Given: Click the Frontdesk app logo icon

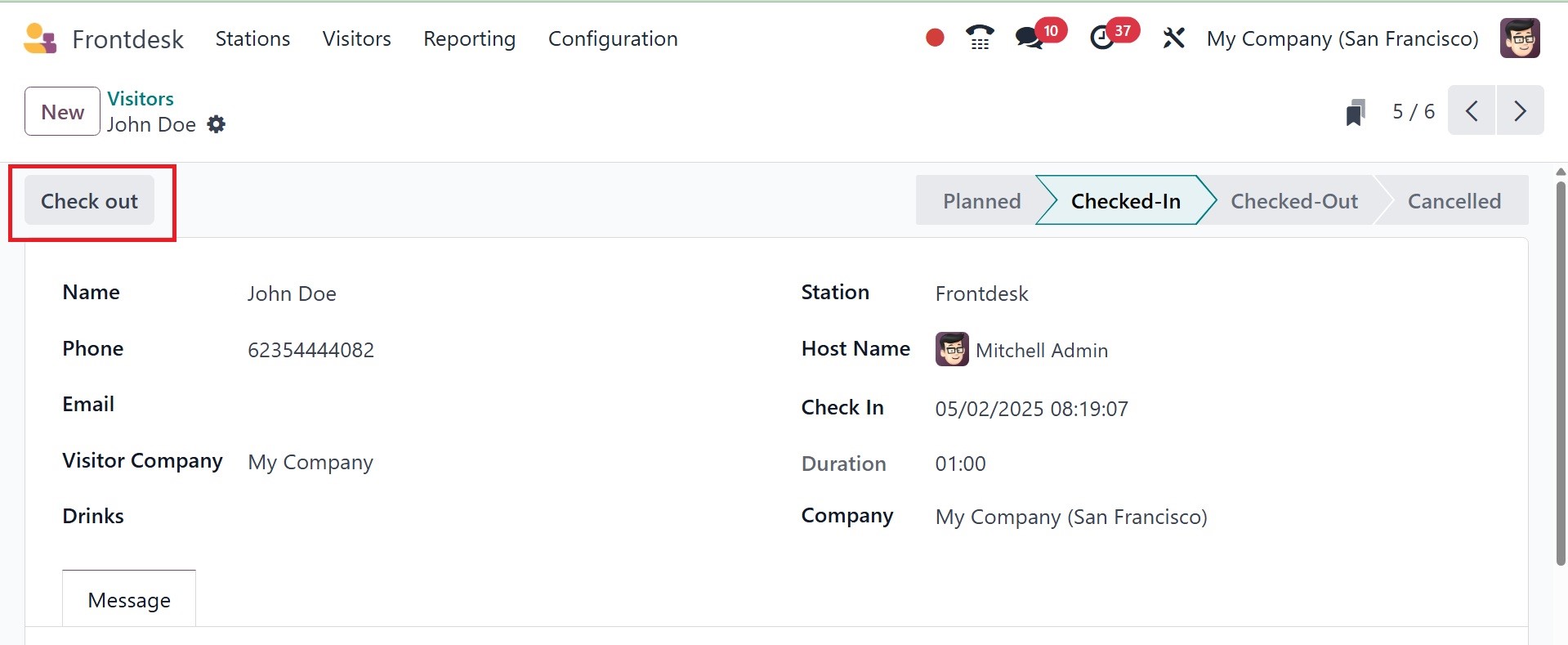Looking at the screenshot, I should click(x=40, y=38).
